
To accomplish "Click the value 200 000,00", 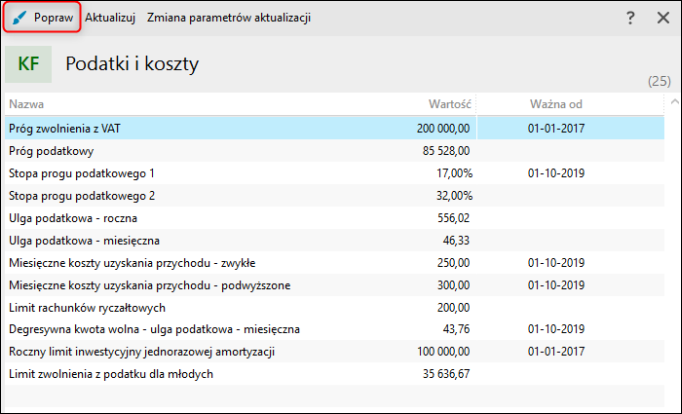I will coord(443,129).
